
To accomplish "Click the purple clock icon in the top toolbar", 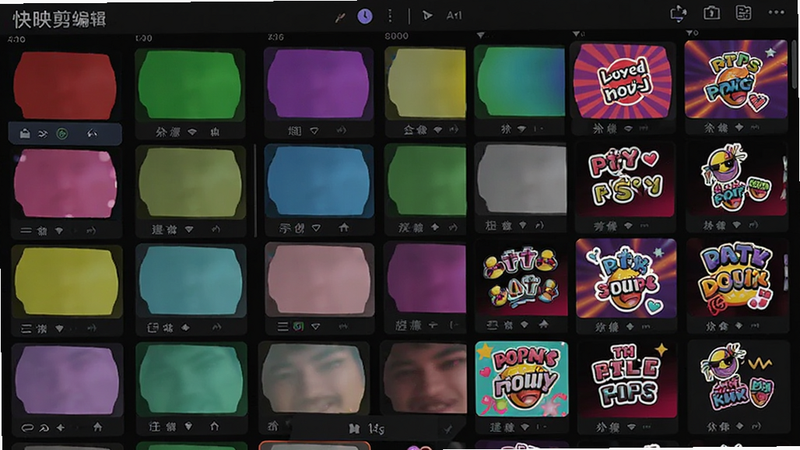I will 364,16.
